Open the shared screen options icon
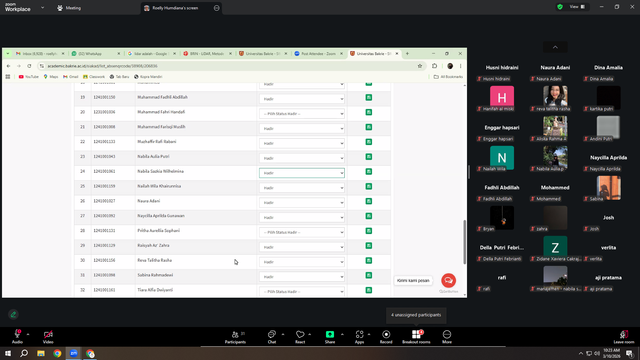 click(216, 8)
